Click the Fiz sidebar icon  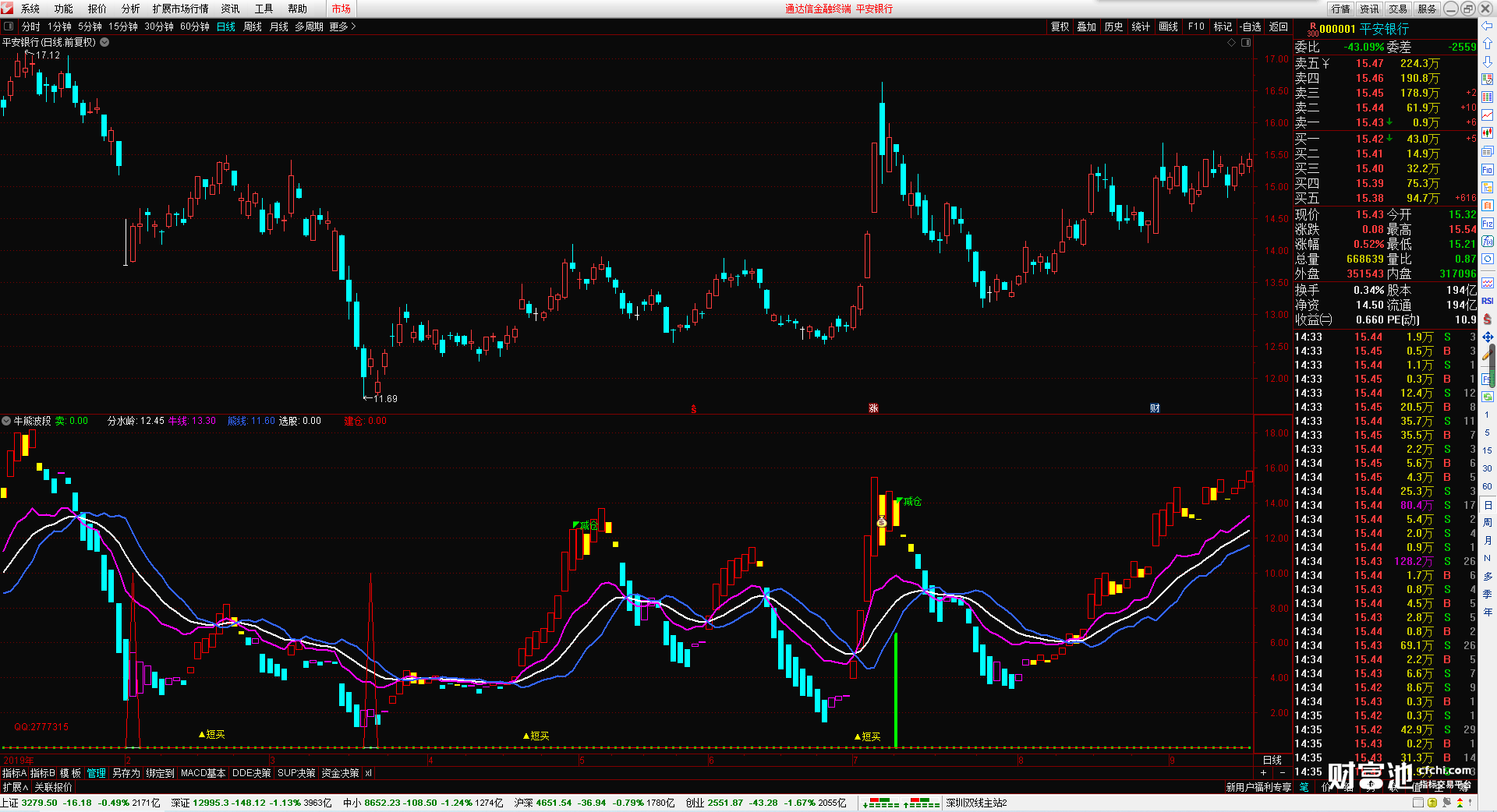(x=1488, y=223)
